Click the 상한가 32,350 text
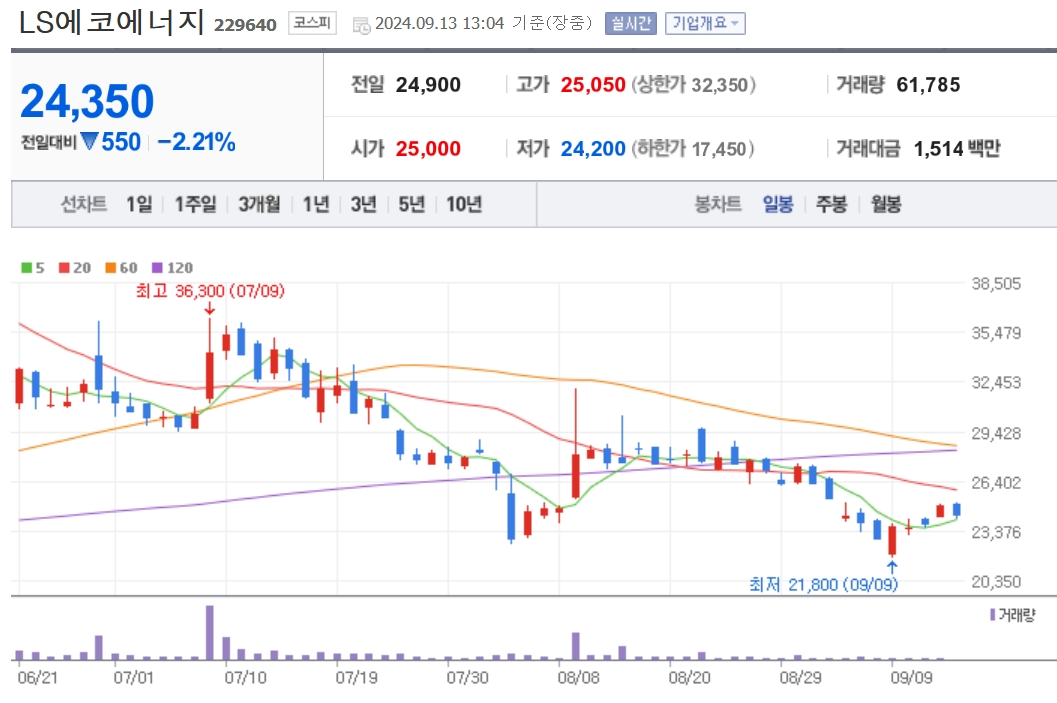The width and height of the screenshot is (1057, 703). (x=694, y=85)
